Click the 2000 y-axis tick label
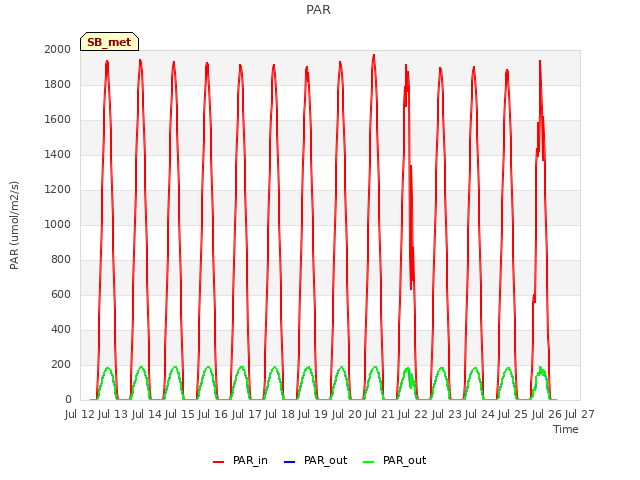 click(58, 49)
